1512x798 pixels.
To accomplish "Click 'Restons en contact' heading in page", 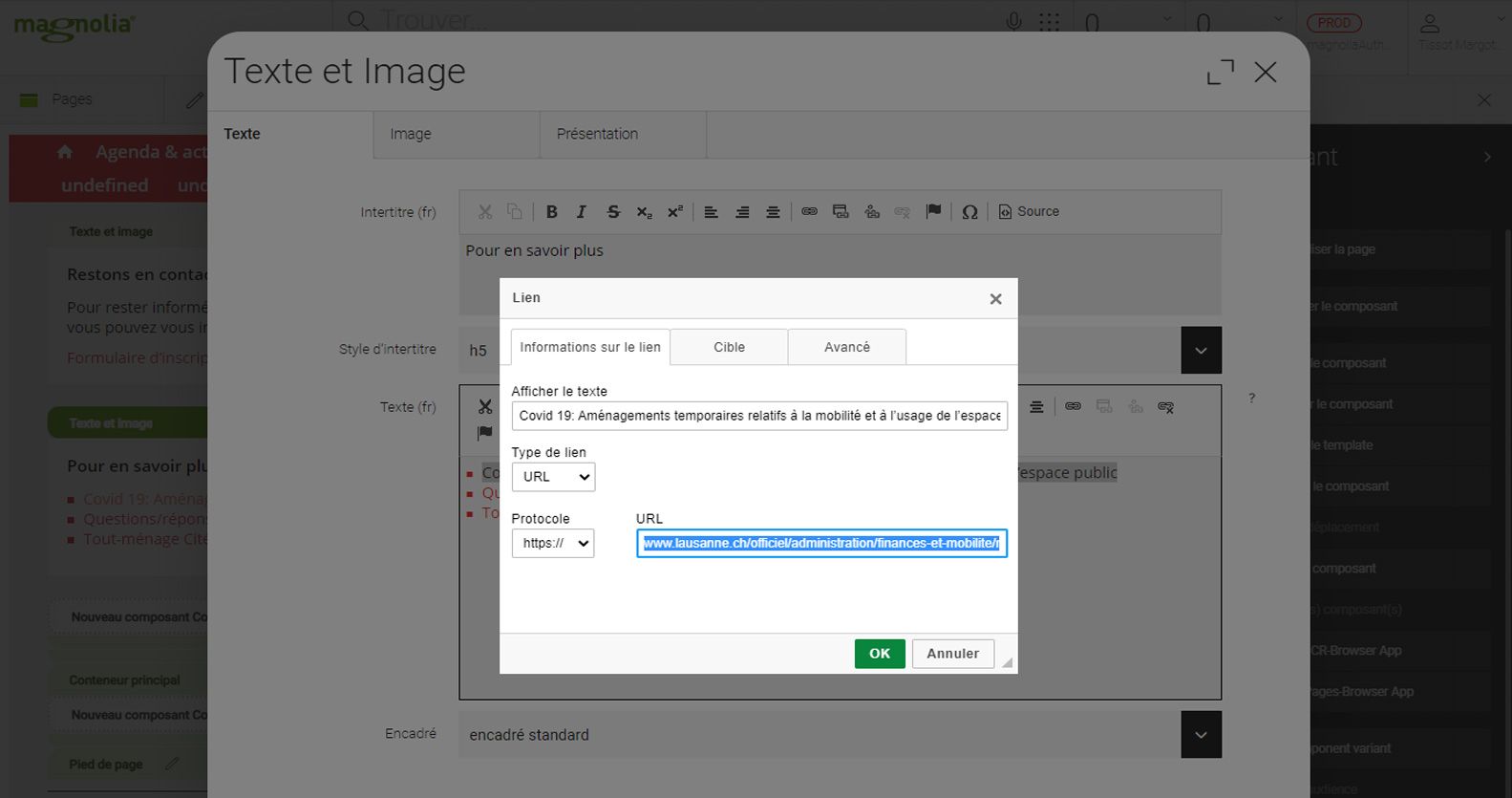I will tap(137, 274).
